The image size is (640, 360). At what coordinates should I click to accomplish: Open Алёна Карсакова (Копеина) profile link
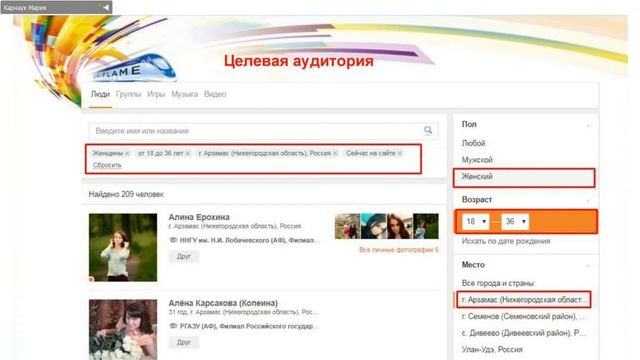pos(223,303)
